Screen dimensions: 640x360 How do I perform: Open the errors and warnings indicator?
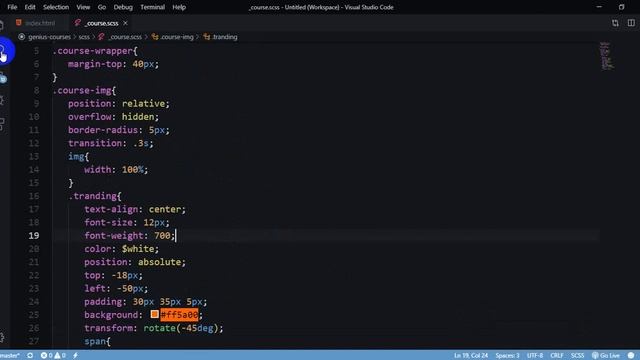53,356
